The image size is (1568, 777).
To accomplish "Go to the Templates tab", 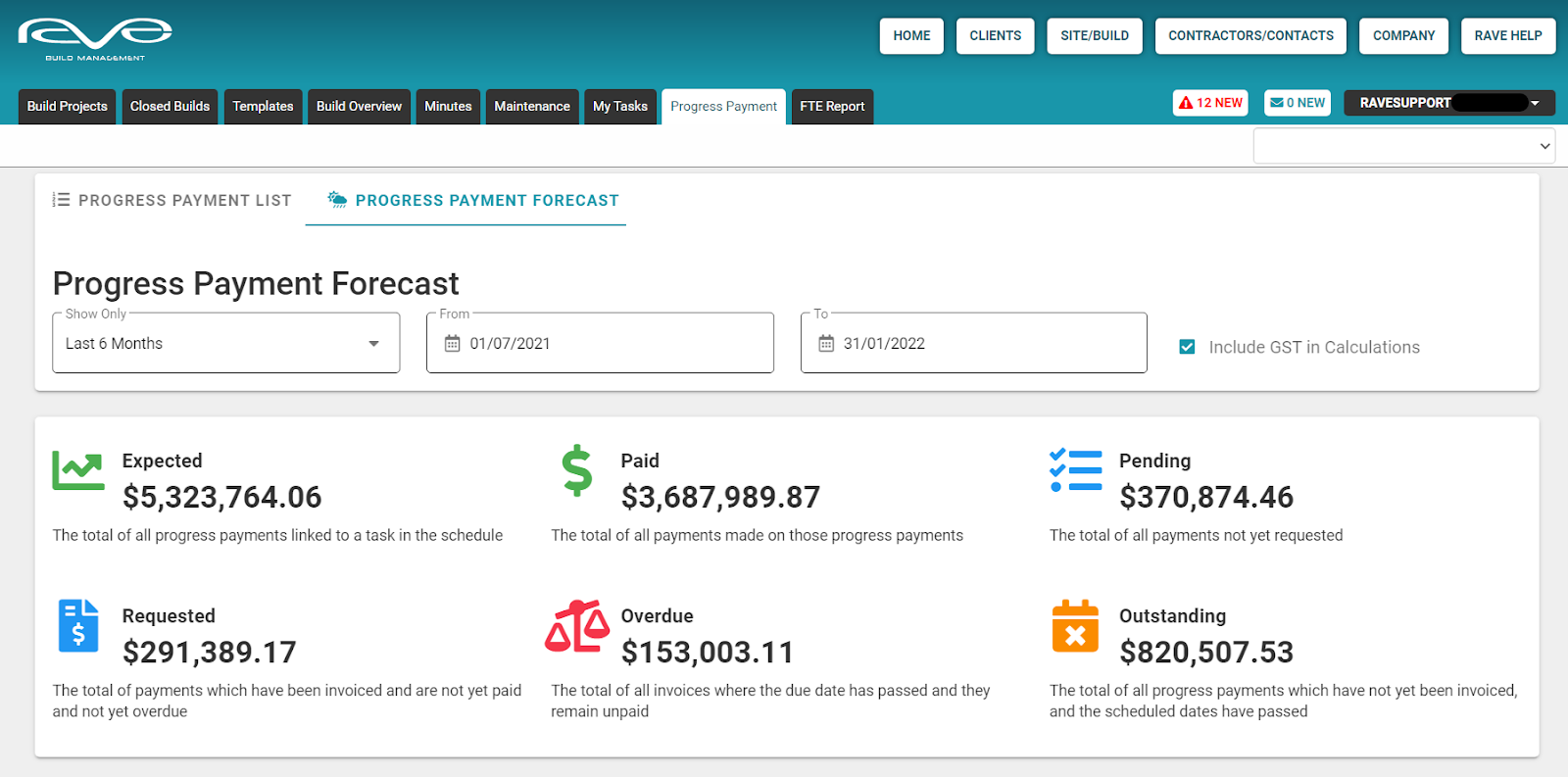I will (263, 107).
